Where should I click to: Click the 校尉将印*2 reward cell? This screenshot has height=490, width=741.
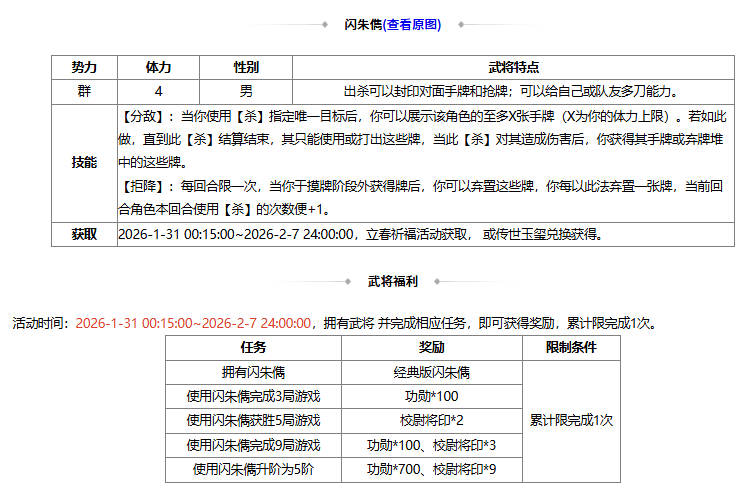431,421
